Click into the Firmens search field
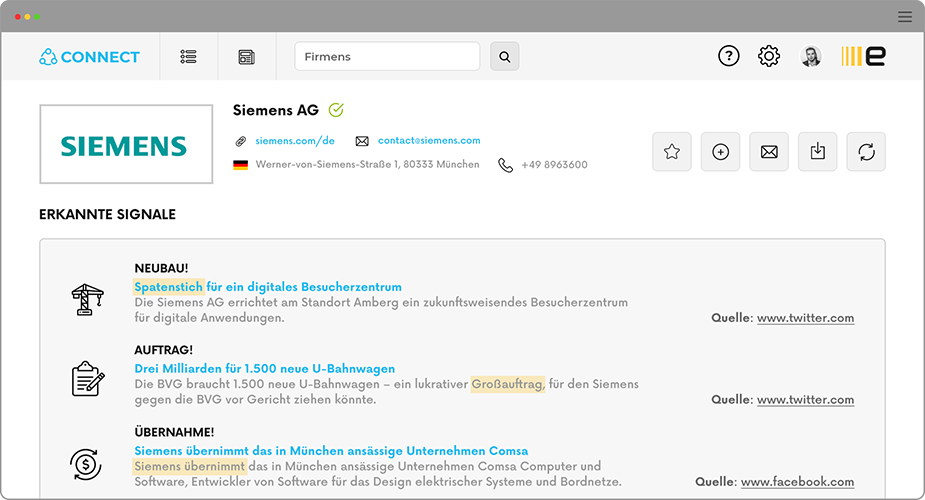Screen dimensions: 925x500 387,56
